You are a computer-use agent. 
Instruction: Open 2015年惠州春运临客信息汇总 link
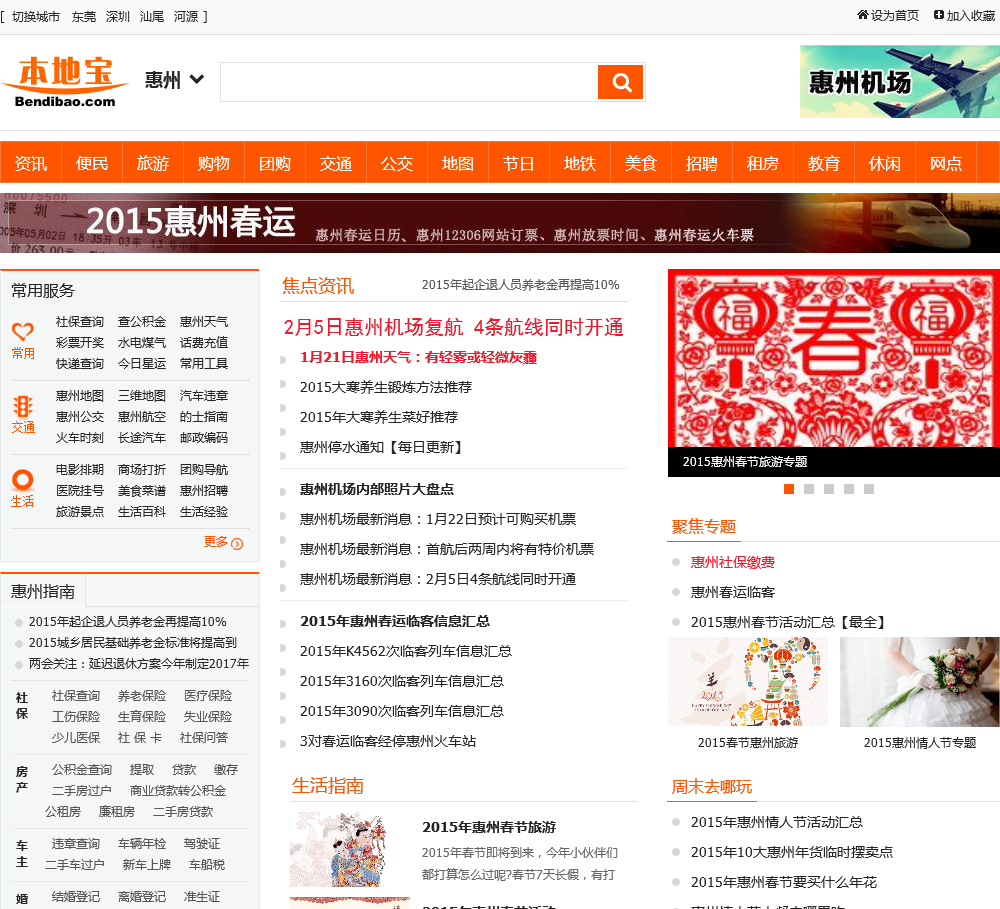[x=395, y=621]
